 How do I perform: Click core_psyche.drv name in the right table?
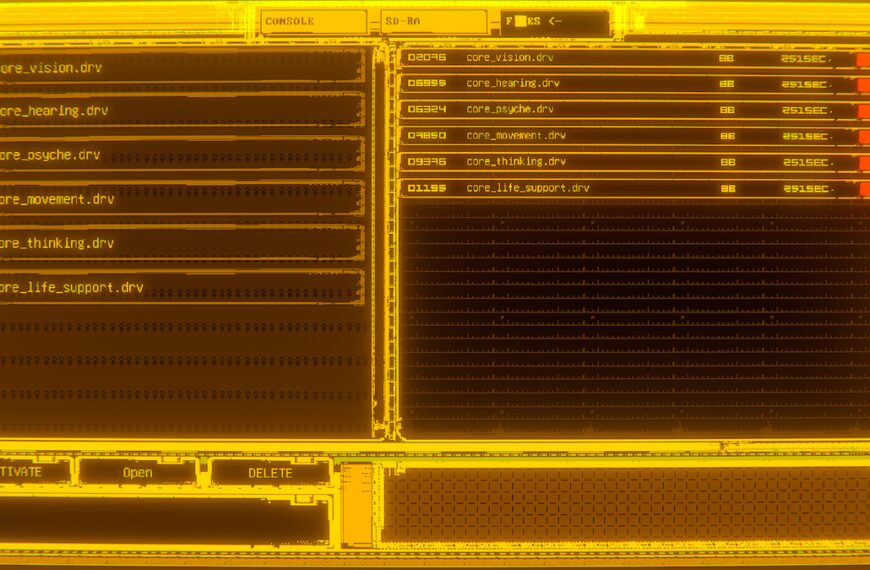(510, 109)
